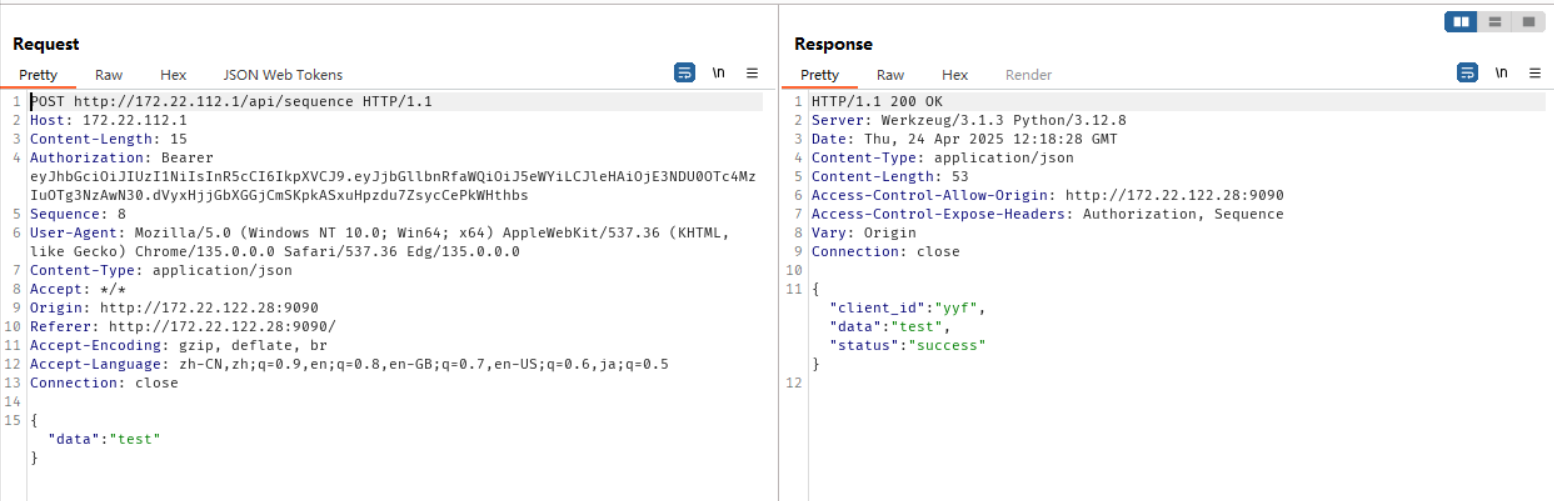Click the Origin header in request
This screenshot has height=501, width=1554.
(x=174, y=308)
